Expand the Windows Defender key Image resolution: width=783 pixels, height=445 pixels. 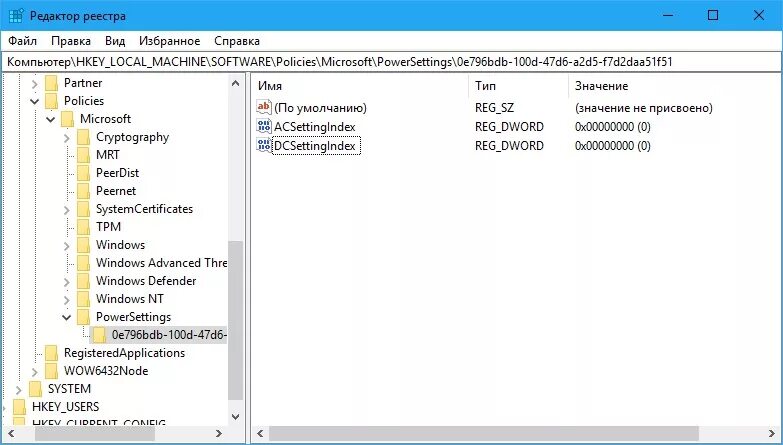pyautogui.click(x=67, y=282)
